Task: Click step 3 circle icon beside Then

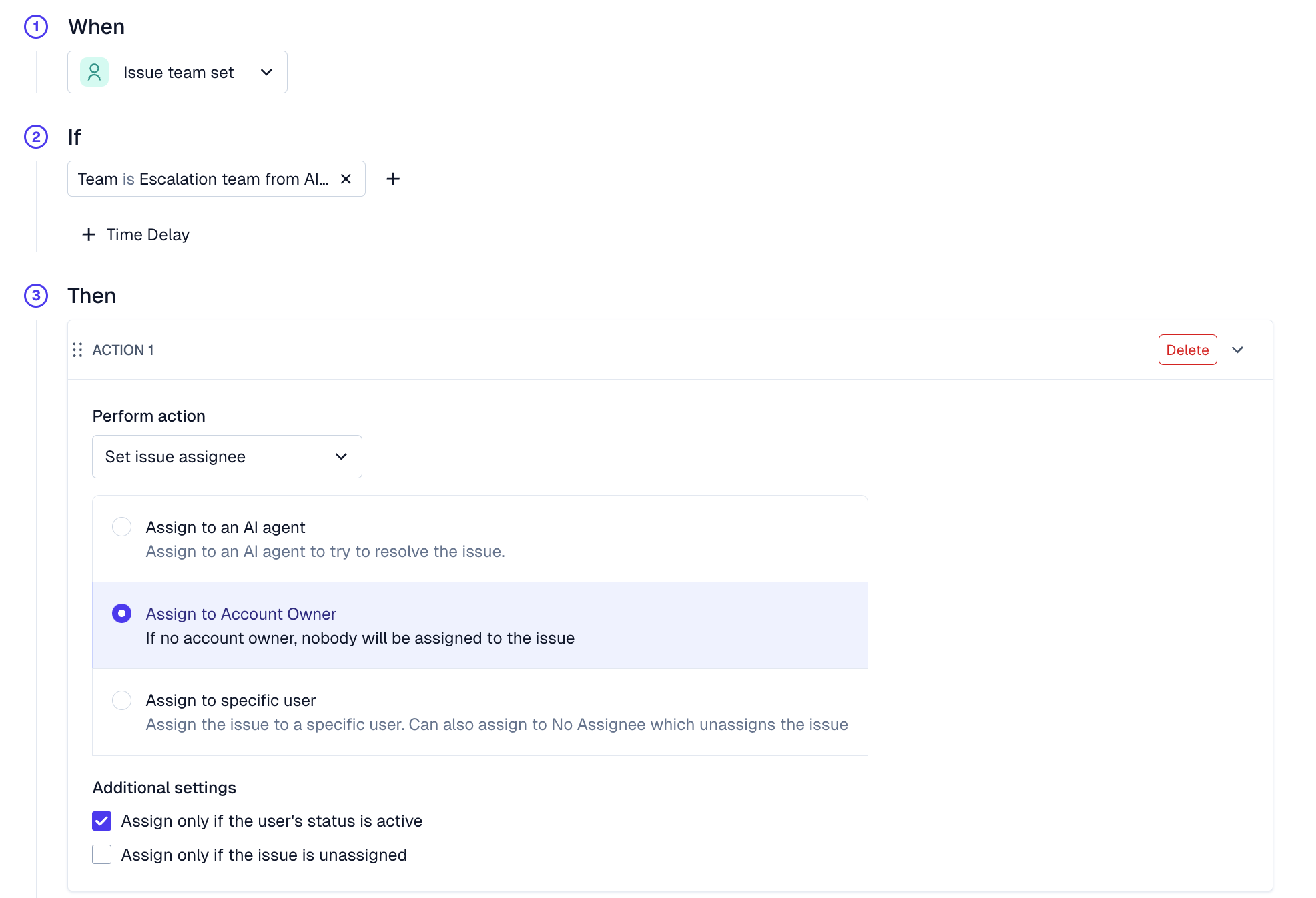Action: pos(36,296)
